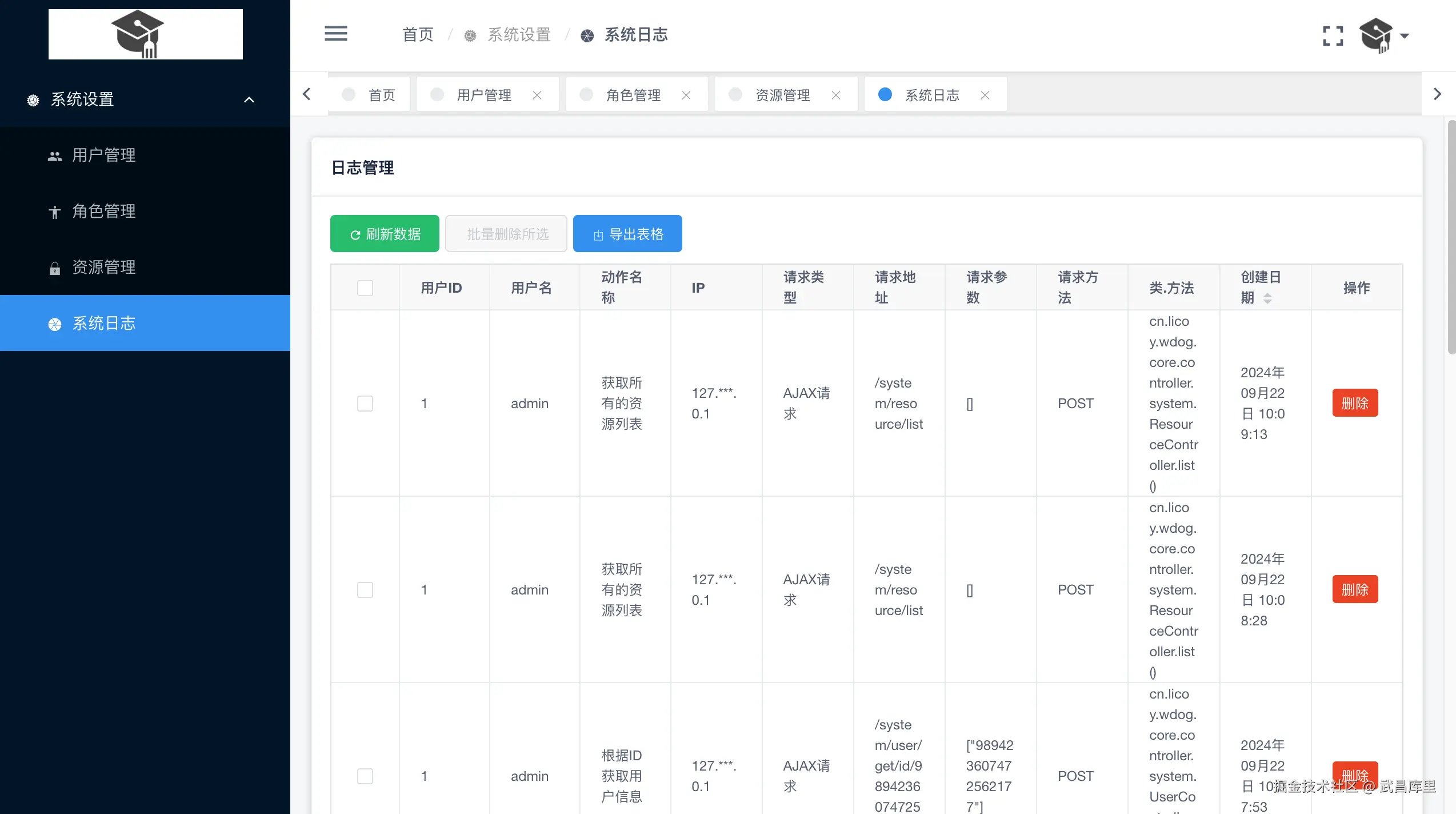Open 角色管理 in the sidebar
This screenshot has height=814, width=1456.
click(104, 212)
